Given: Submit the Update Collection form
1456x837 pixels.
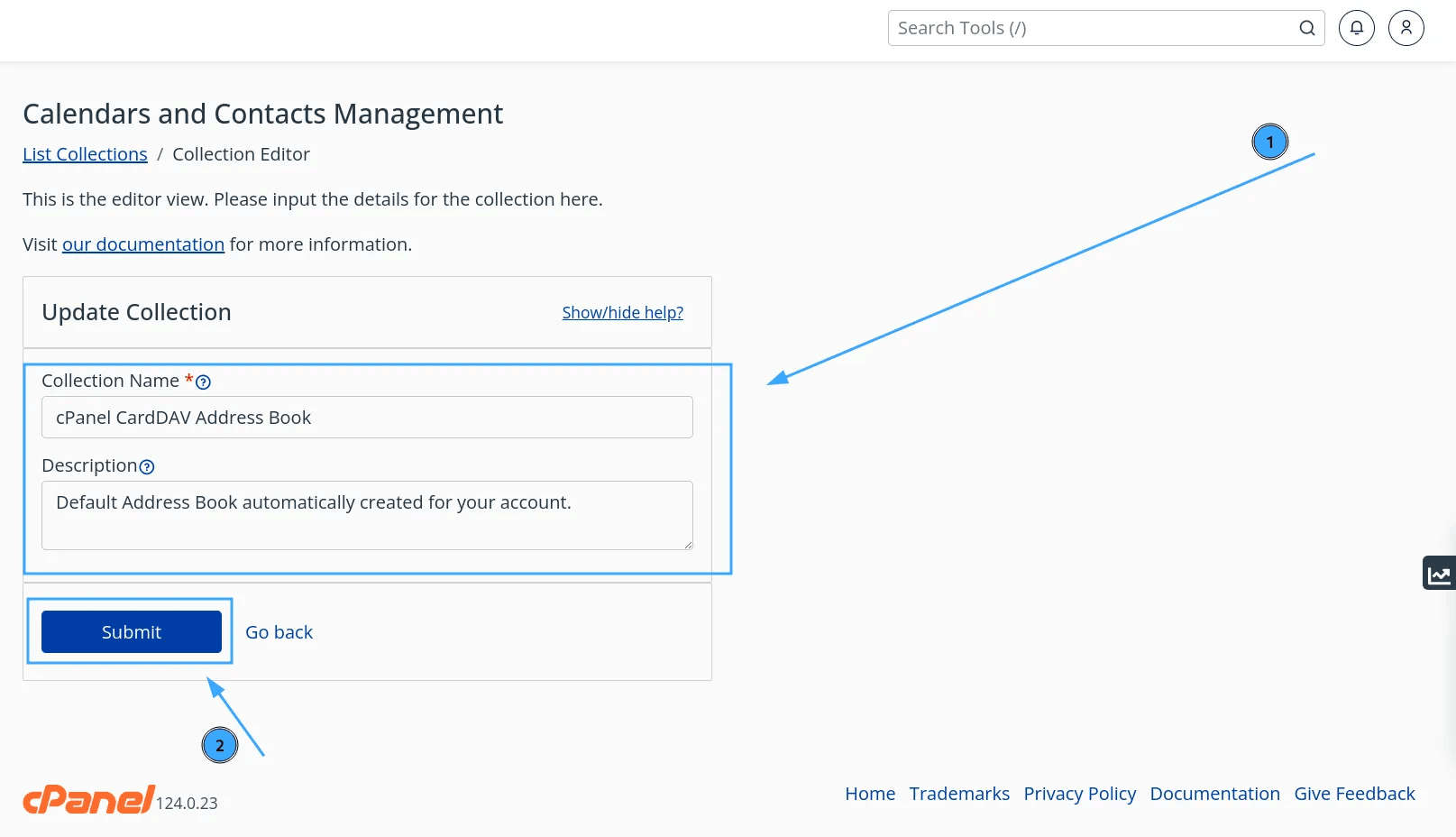Looking at the screenshot, I should (x=131, y=631).
